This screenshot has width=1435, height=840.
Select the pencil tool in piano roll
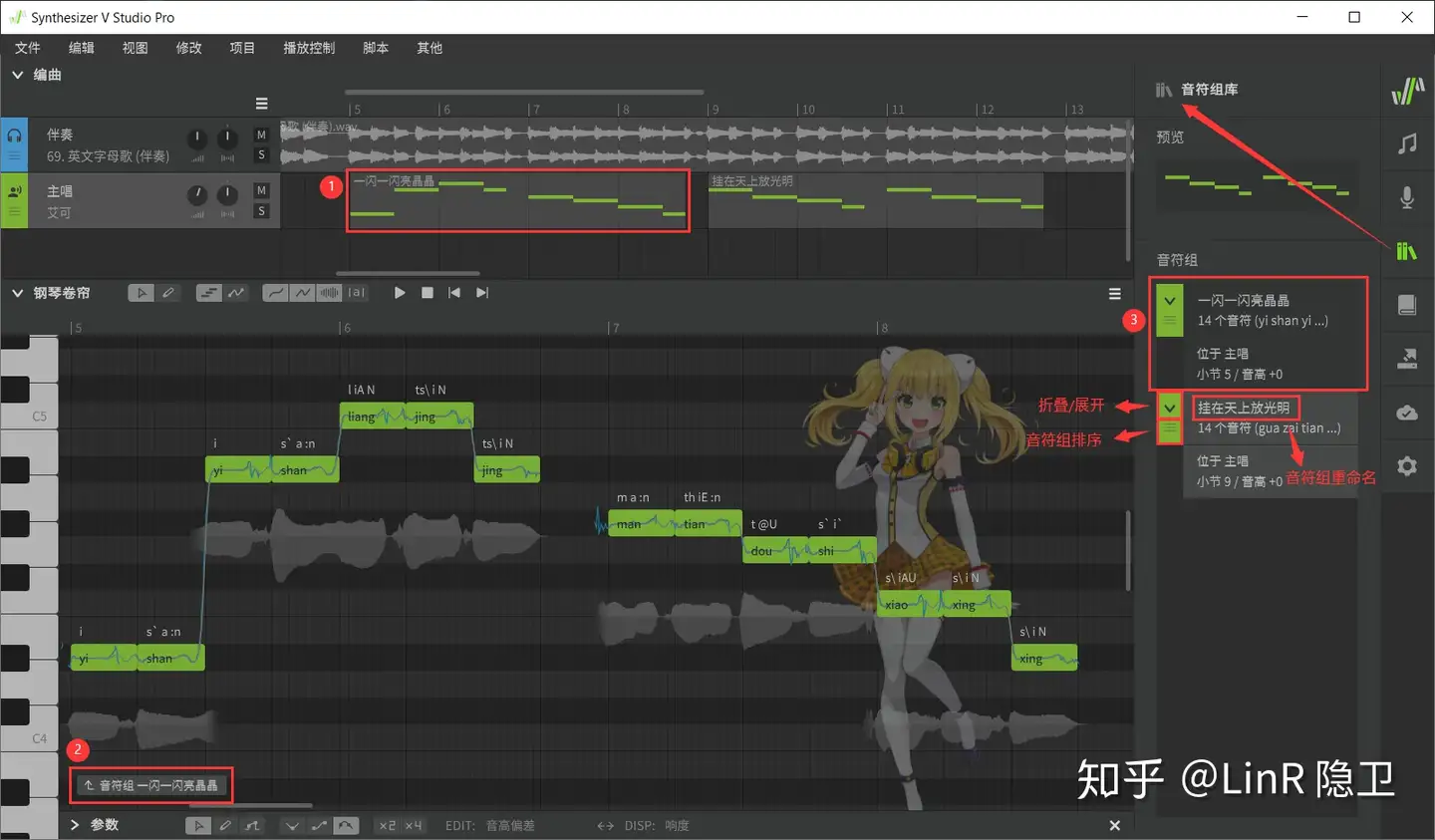tap(167, 293)
